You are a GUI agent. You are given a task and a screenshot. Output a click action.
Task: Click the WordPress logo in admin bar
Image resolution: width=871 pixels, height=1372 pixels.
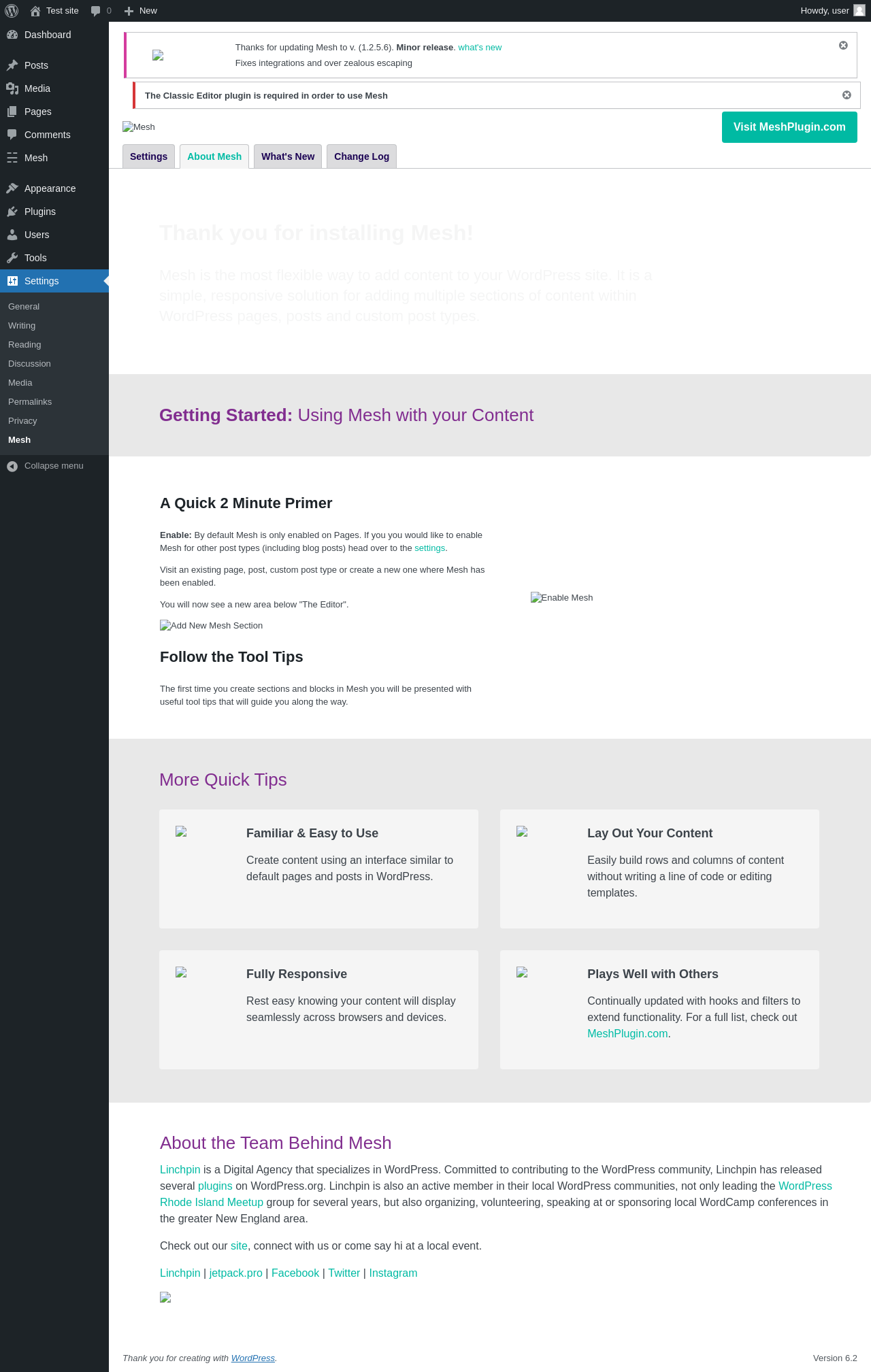tap(12, 11)
